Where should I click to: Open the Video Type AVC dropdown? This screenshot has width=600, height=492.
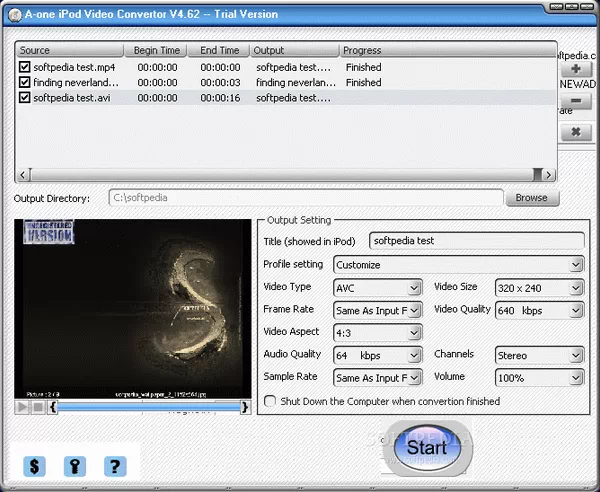[x=414, y=288]
